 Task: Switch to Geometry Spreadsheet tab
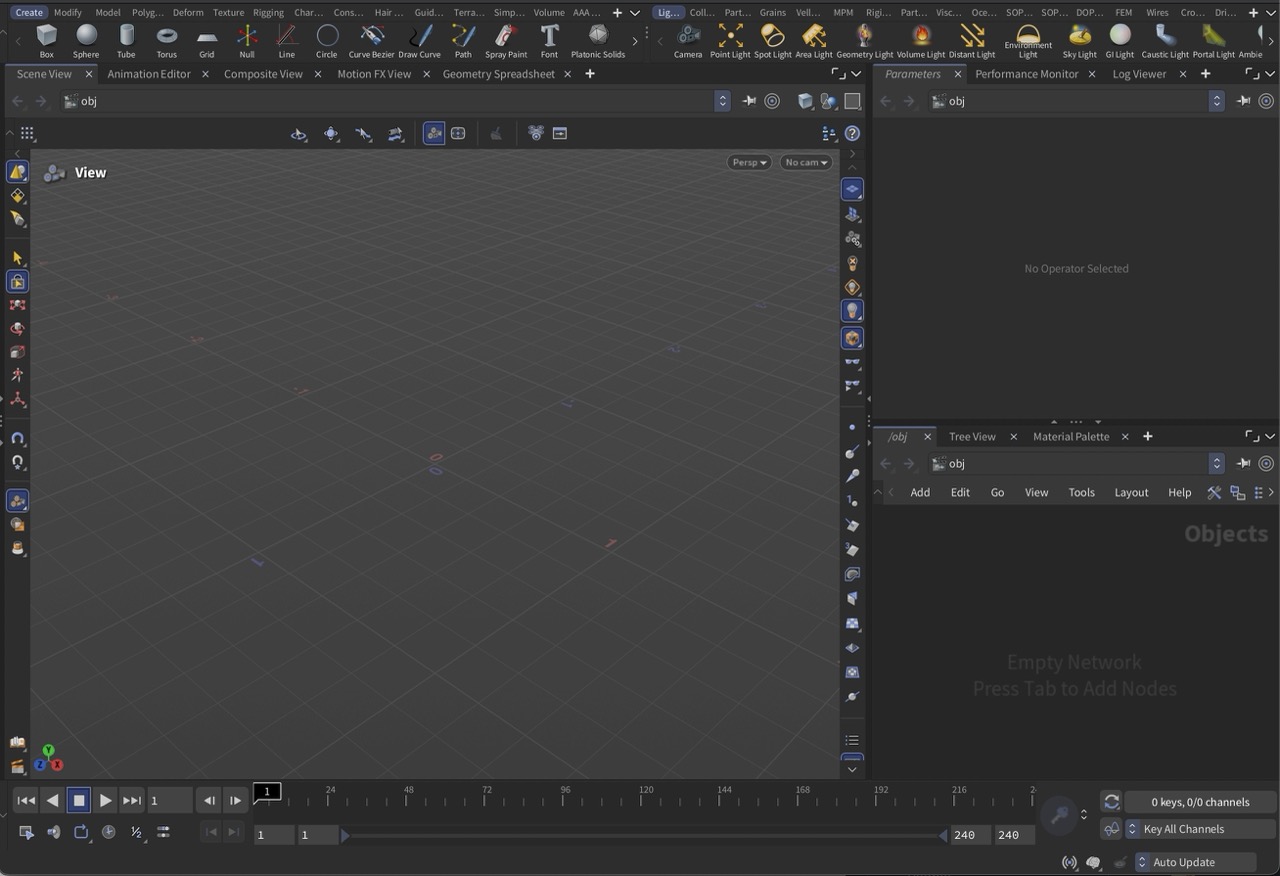click(498, 74)
